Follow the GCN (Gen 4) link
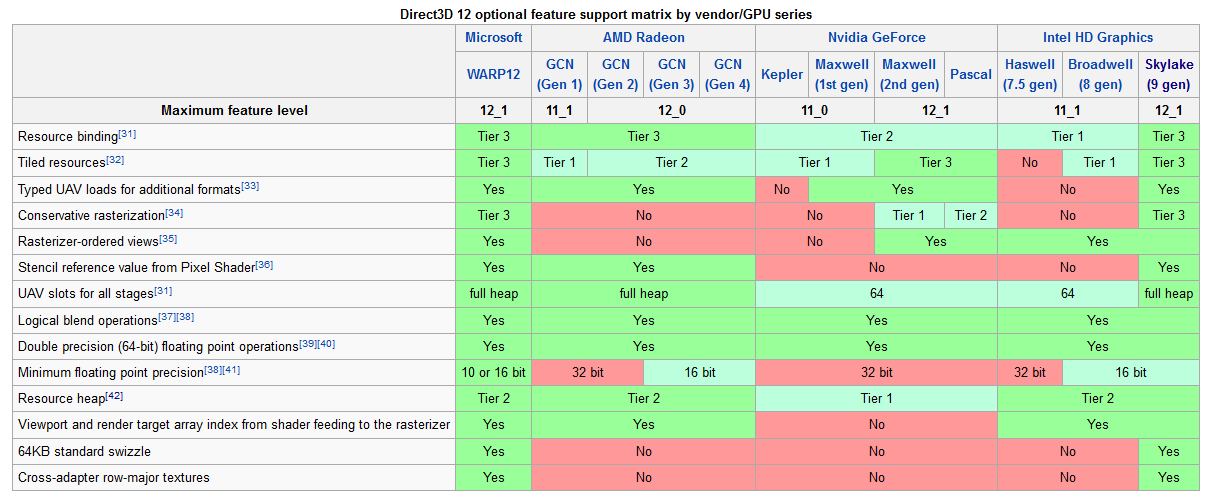This screenshot has height=502, width=1218. (x=727, y=74)
